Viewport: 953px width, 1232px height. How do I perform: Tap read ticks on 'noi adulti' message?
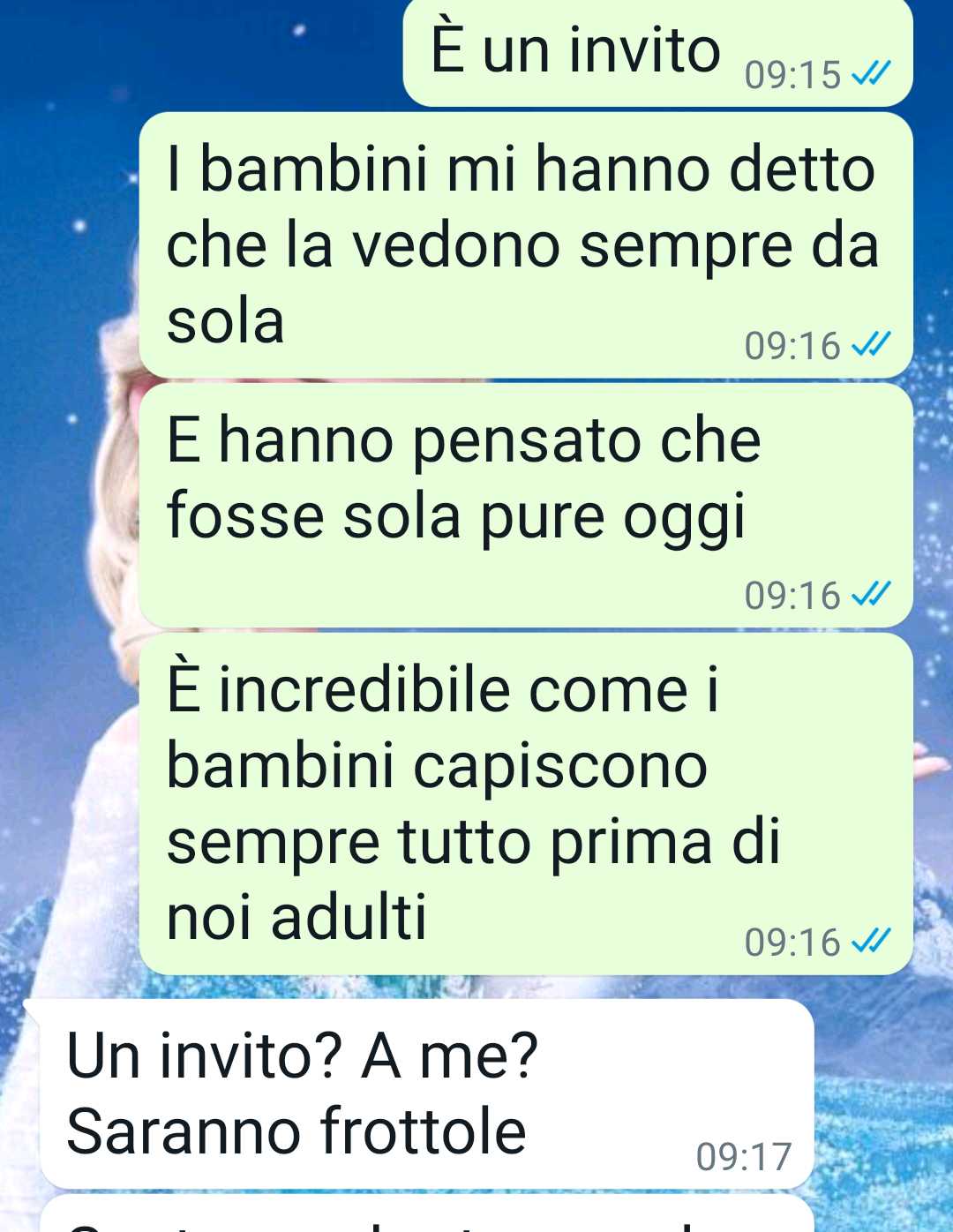pyautogui.click(x=871, y=941)
